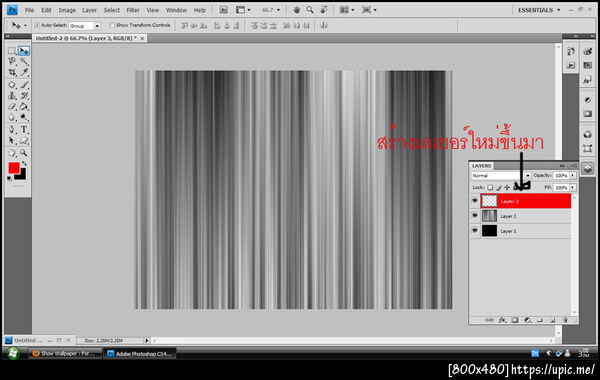Launch Bridge from application bar
Image resolution: width=600 pixels, height=380 pixels.
pos(223,10)
